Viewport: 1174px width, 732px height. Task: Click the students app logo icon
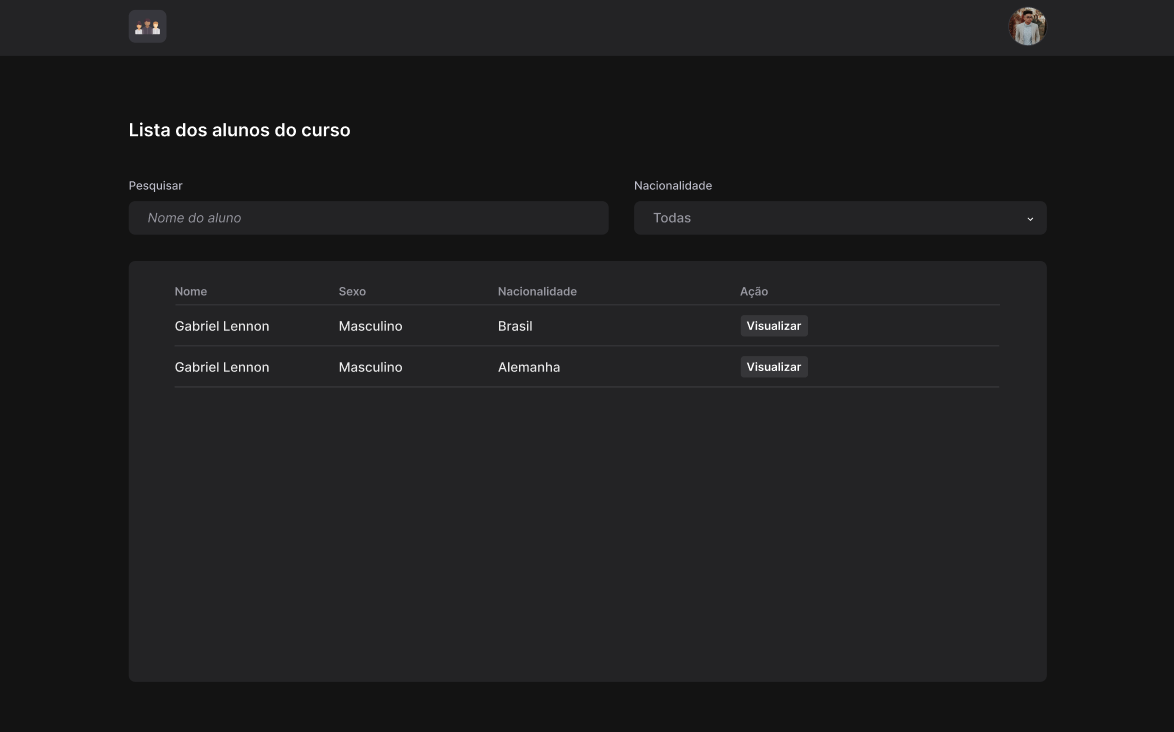147,26
